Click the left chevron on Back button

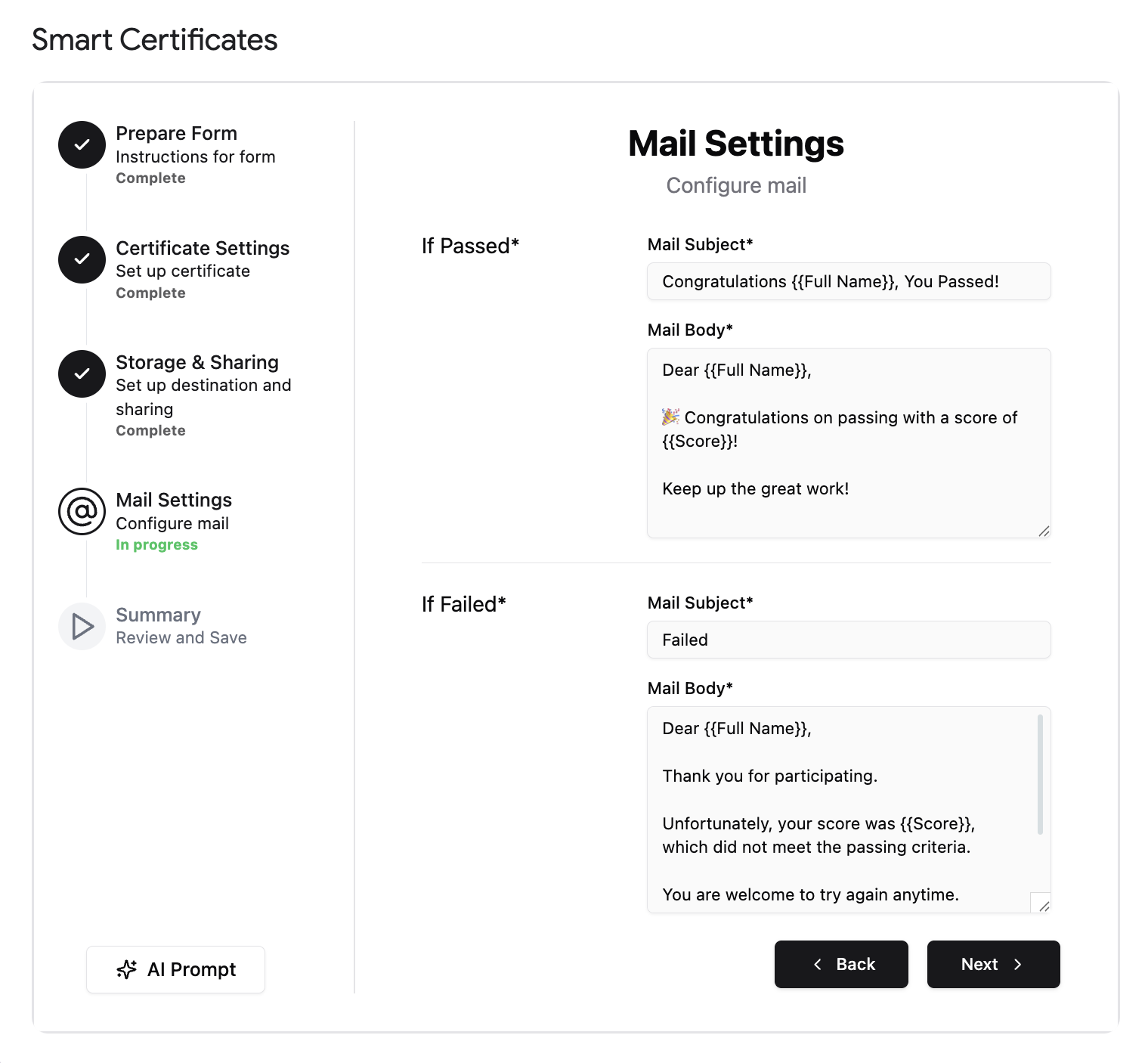point(817,964)
